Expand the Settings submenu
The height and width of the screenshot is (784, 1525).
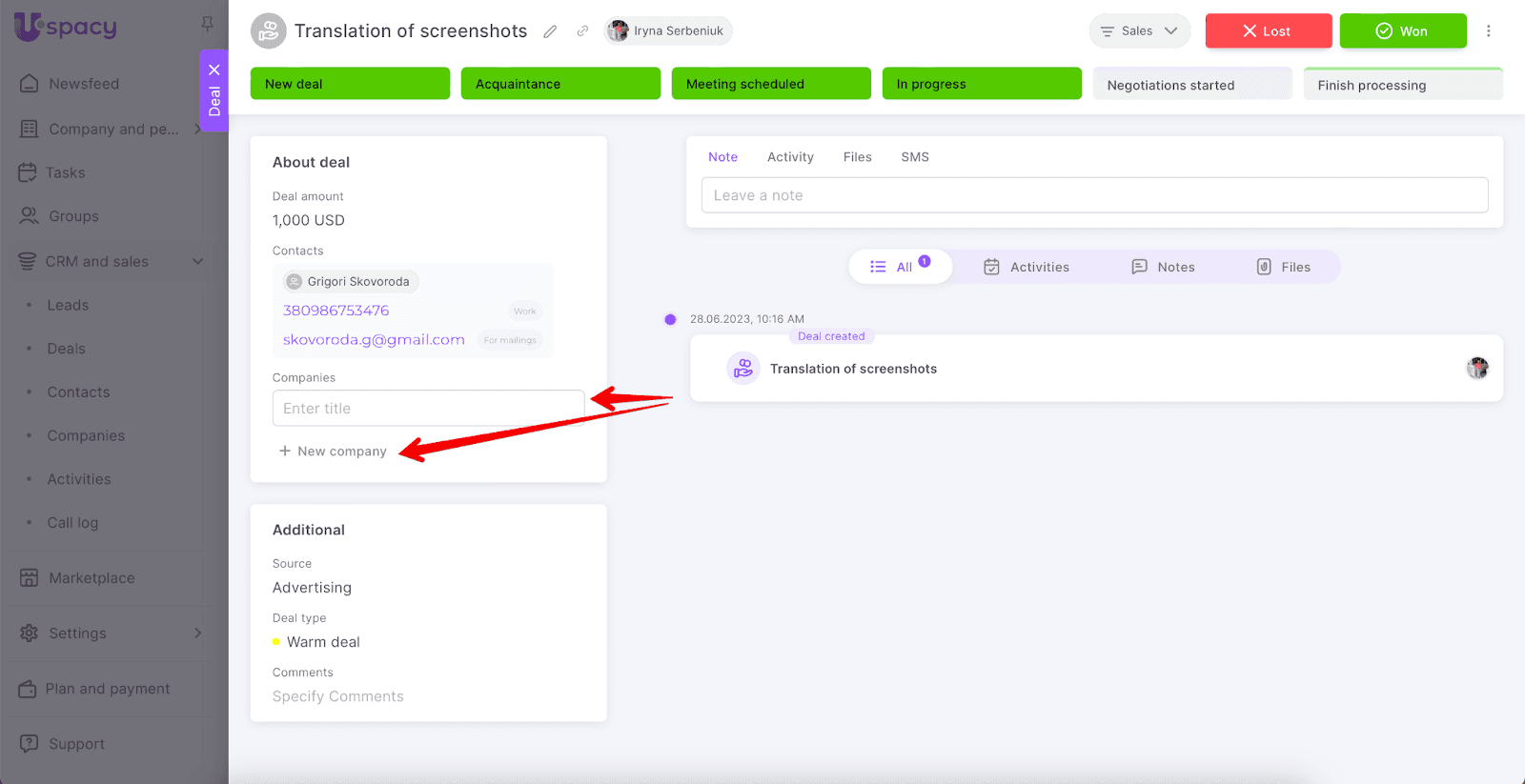(x=197, y=633)
